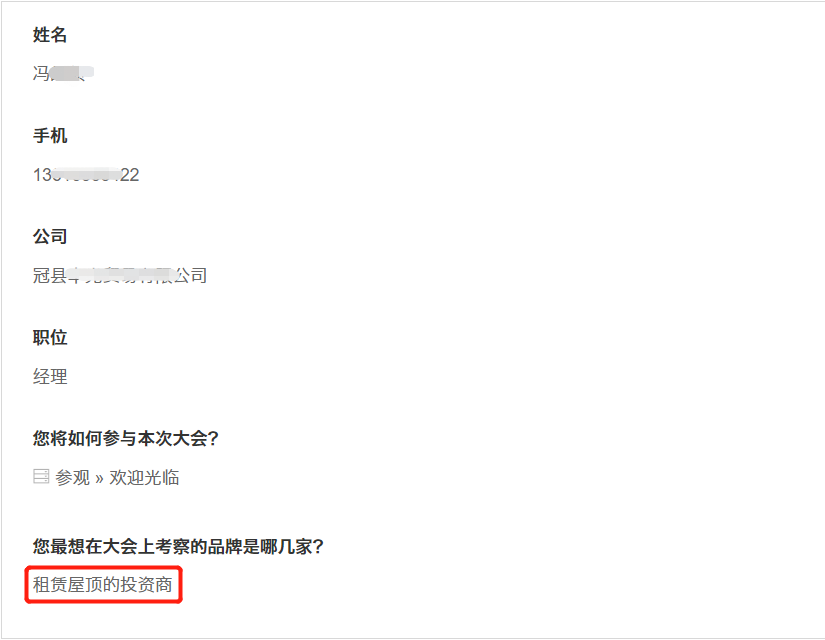Click the question 您最想在大会上考察的品牌是哪几家?
Screen dimensions: 825x640
click(178, 546)
